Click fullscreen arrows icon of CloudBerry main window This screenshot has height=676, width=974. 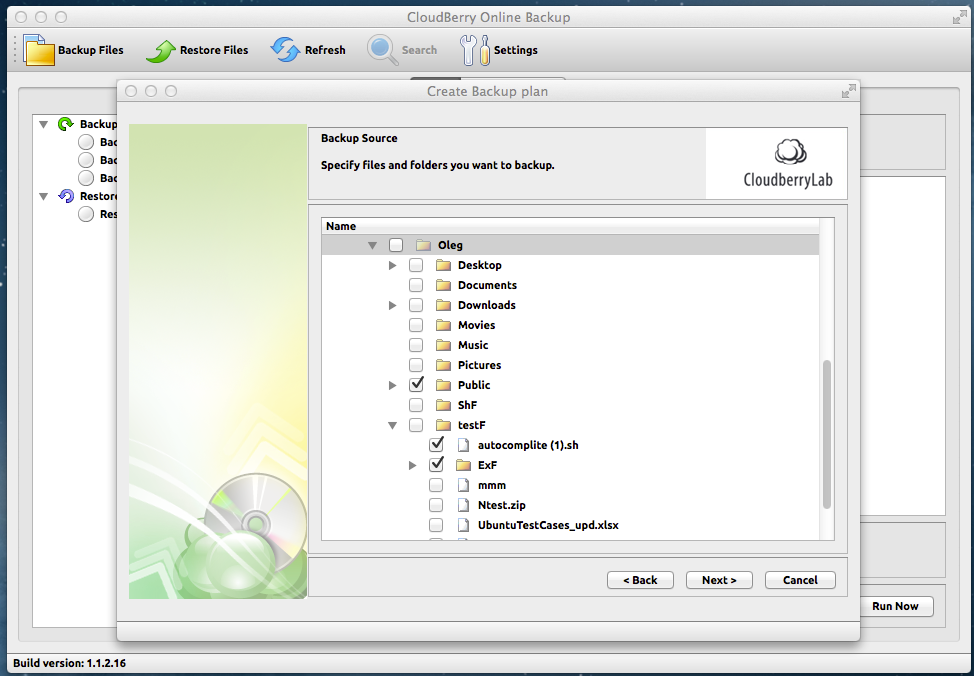(960, 17)
